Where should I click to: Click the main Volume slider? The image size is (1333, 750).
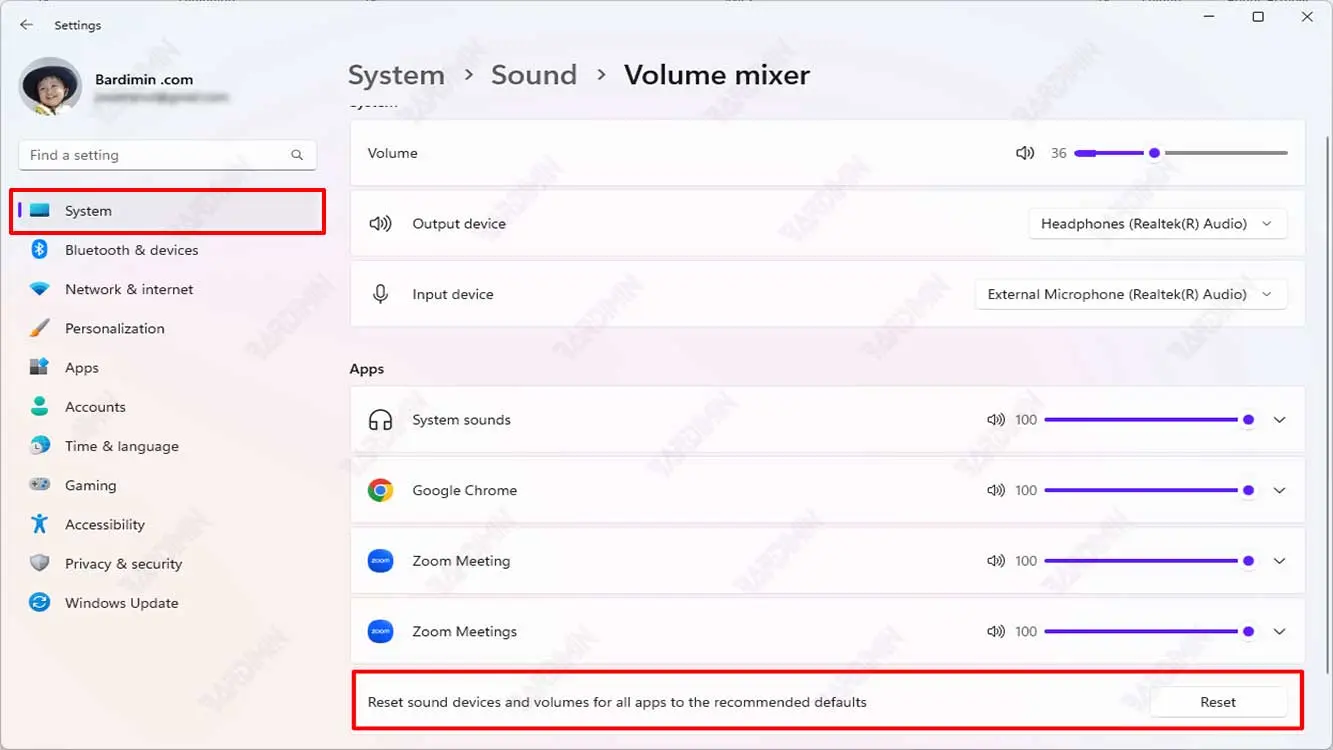(x=1180, y=153)
